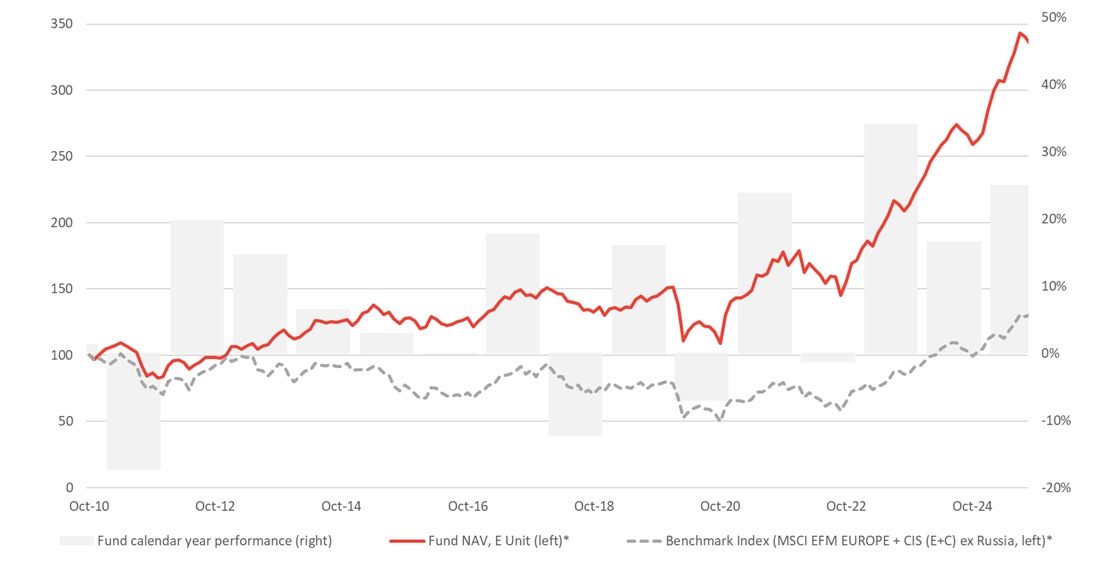This screenshot has width=1113, height=585.
Task: Click the 50% label on the right axis
Action: [1054, 18]
